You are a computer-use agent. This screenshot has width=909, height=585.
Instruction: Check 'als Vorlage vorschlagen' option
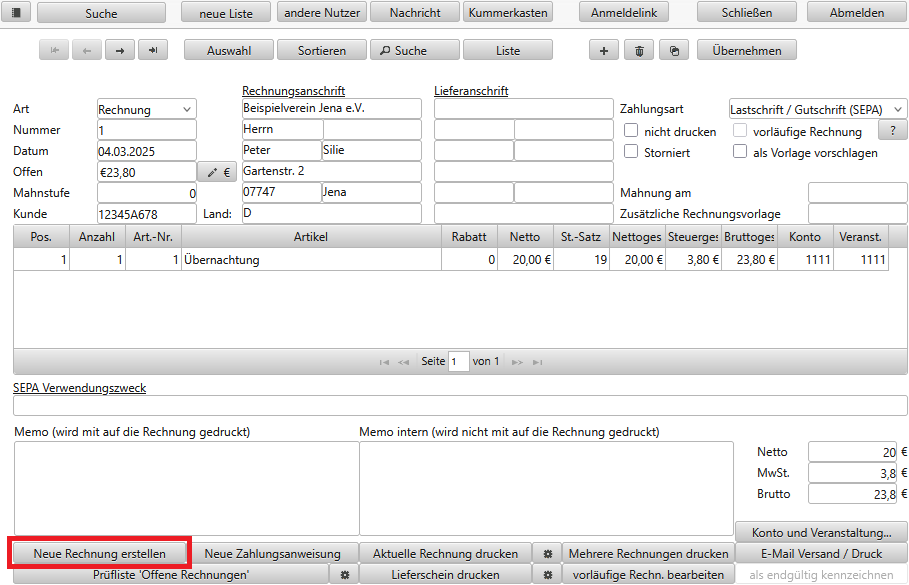point(740,152)
